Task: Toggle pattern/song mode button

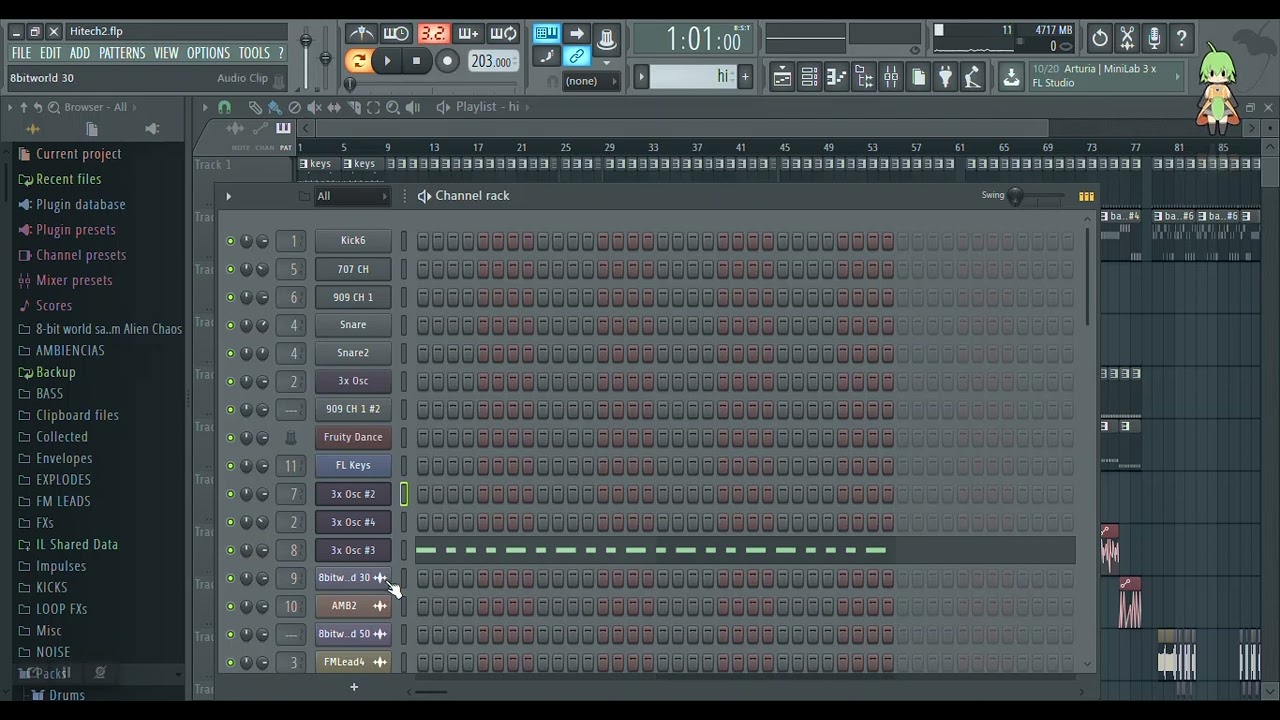Action: pyautogui.click(x=357, y=61)
